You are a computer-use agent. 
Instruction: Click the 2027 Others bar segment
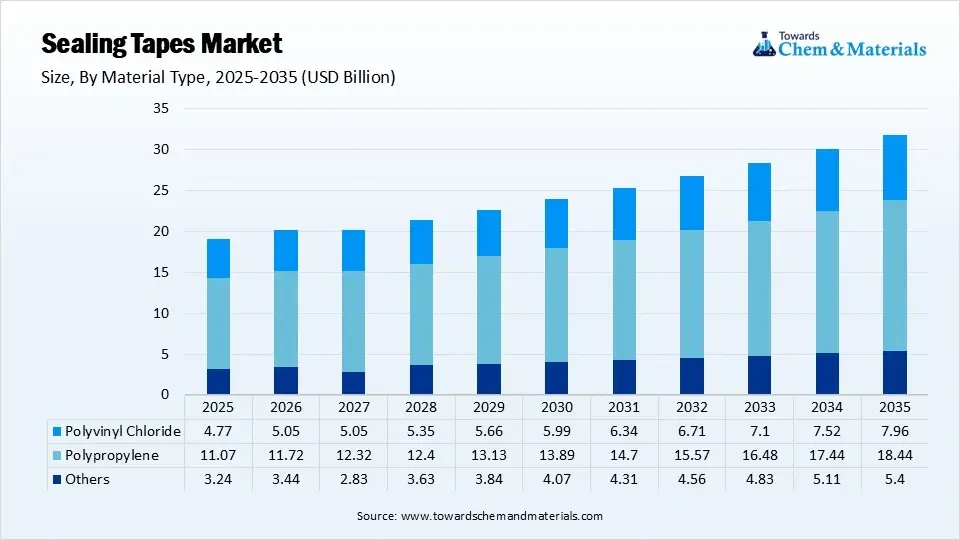coord(354,383)
